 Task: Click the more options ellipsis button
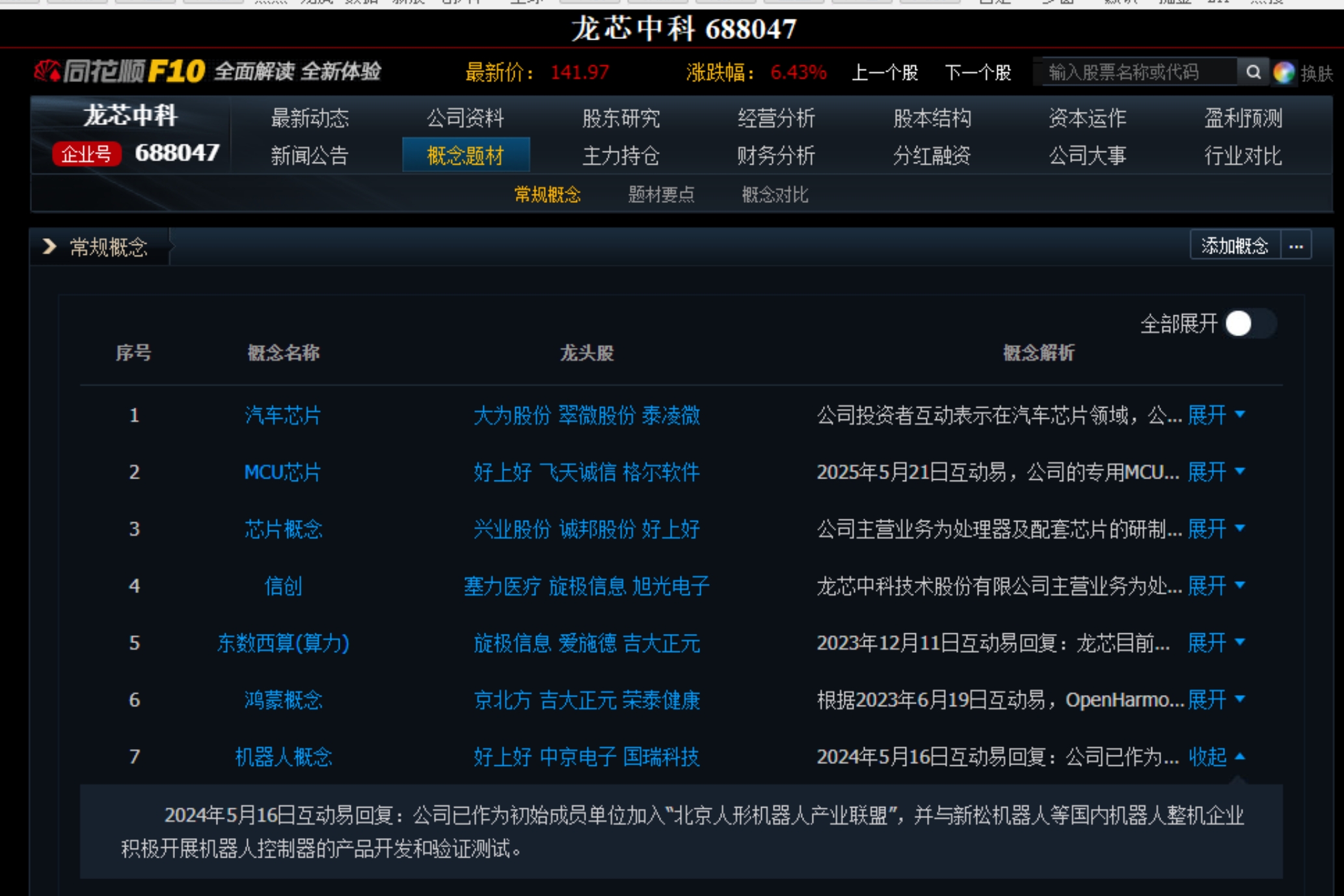tap(1296, 246)
